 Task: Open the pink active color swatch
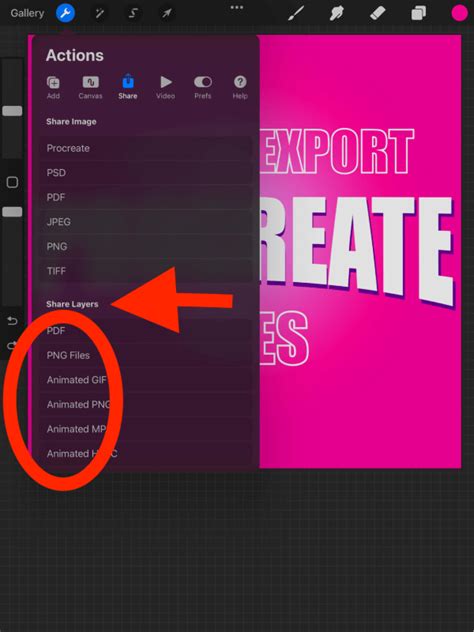pyautogui.click(x=459, y=13)
